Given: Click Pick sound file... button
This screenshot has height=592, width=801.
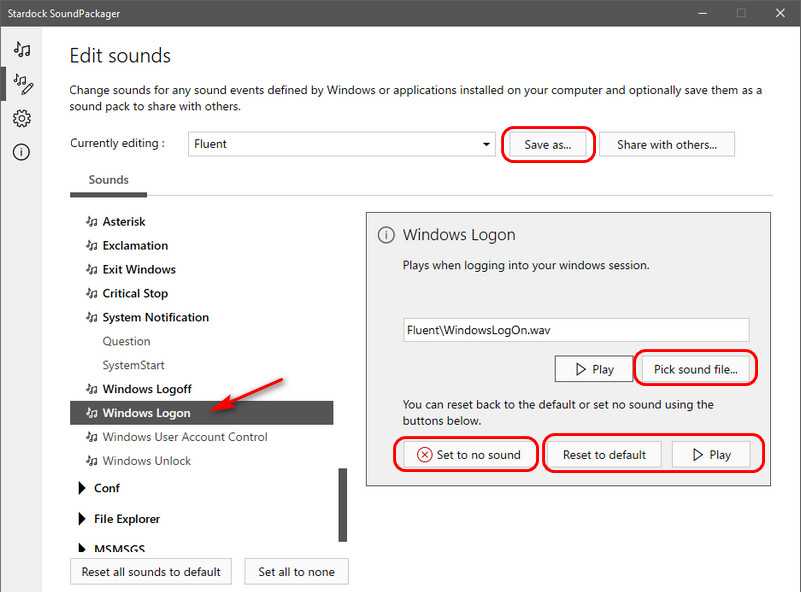Looking at the screenshot, I should pos(695,369).
